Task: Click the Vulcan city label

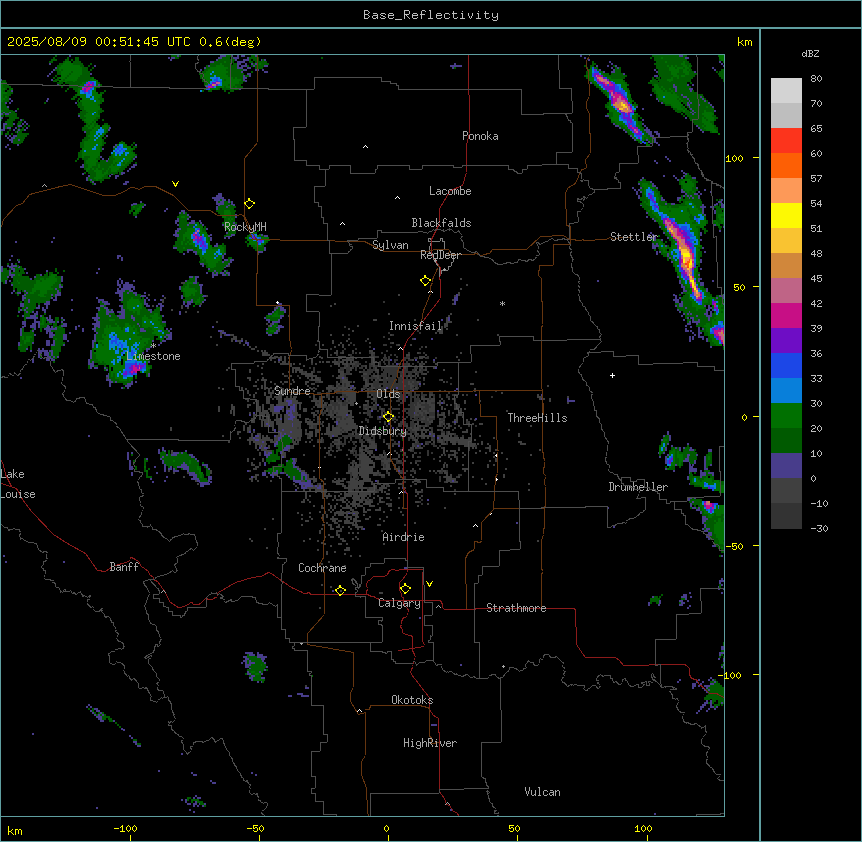Action: 543,792
